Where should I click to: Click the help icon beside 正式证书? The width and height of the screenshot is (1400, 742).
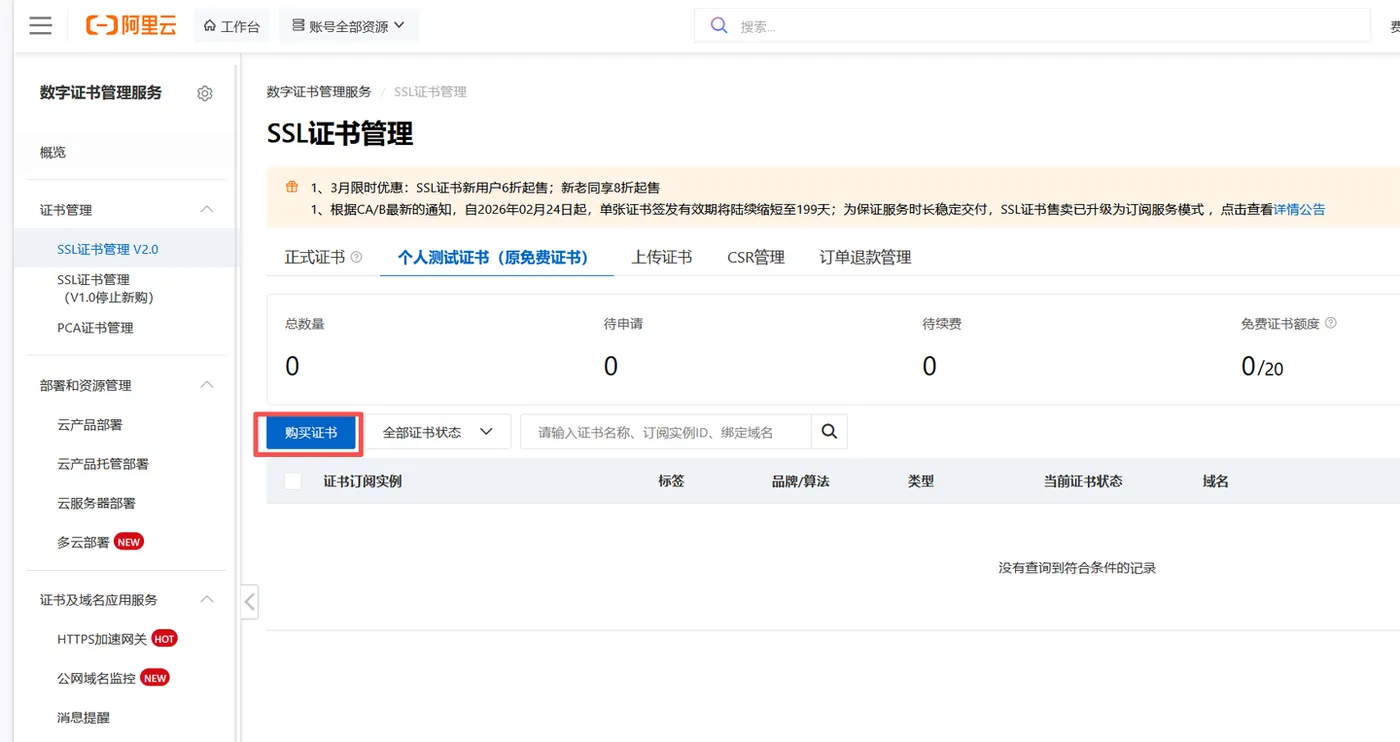pyautogui.click(x=357, y=257)
